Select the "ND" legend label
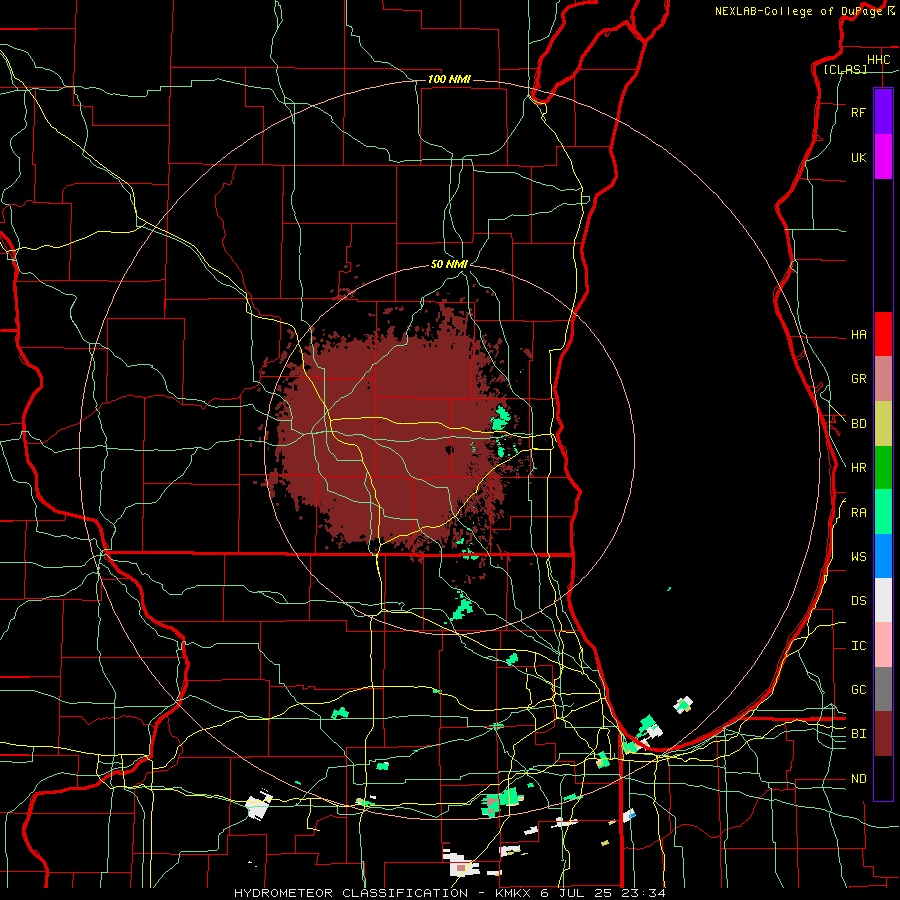The image size is (900, 900). click(x=858, y=779)
